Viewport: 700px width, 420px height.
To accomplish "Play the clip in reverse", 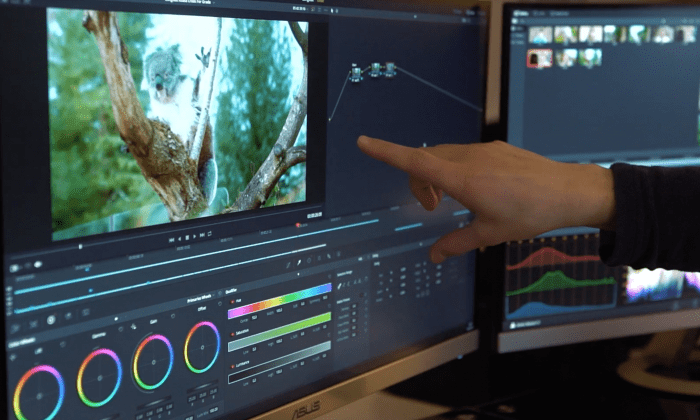I will tap(179, 239).
